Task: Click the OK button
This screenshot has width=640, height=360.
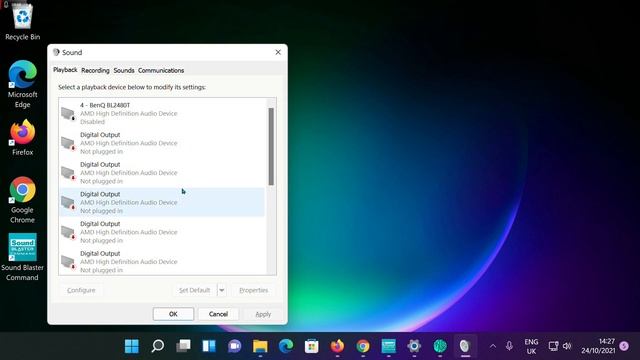Action: [x=173, y=314]
